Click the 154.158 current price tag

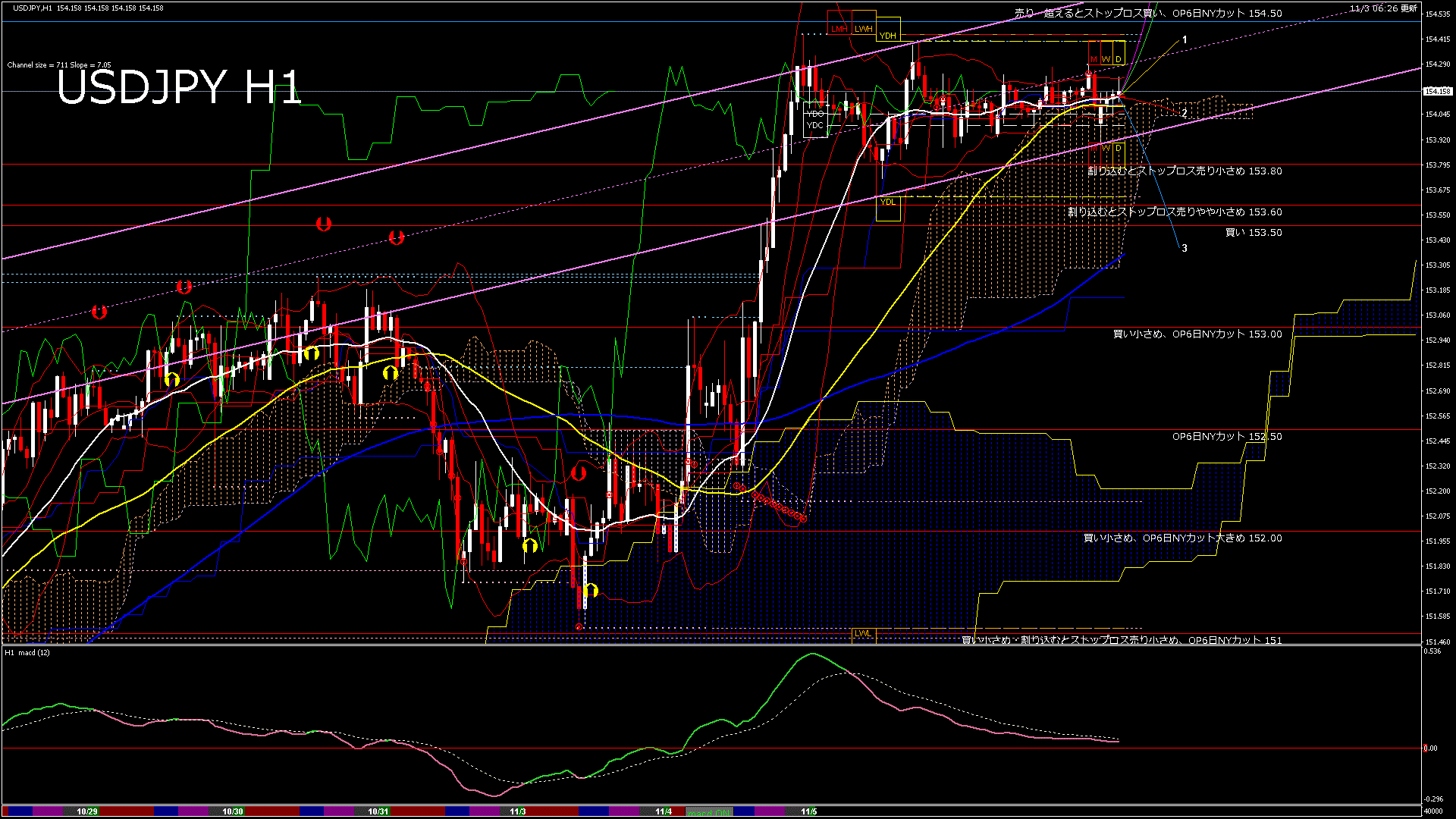coord(1437,91)
